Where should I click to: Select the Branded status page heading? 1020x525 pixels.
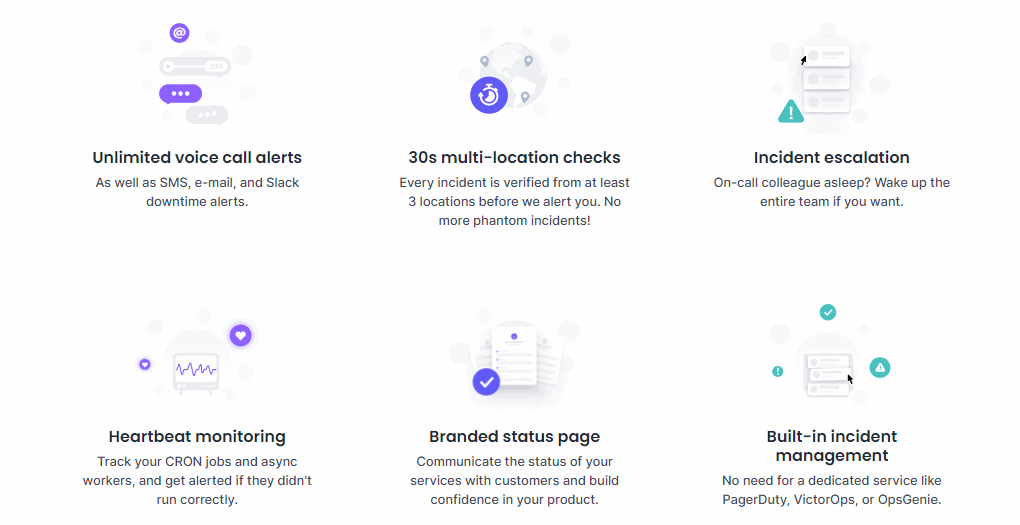pyautogui.click(x=515, y=437)
